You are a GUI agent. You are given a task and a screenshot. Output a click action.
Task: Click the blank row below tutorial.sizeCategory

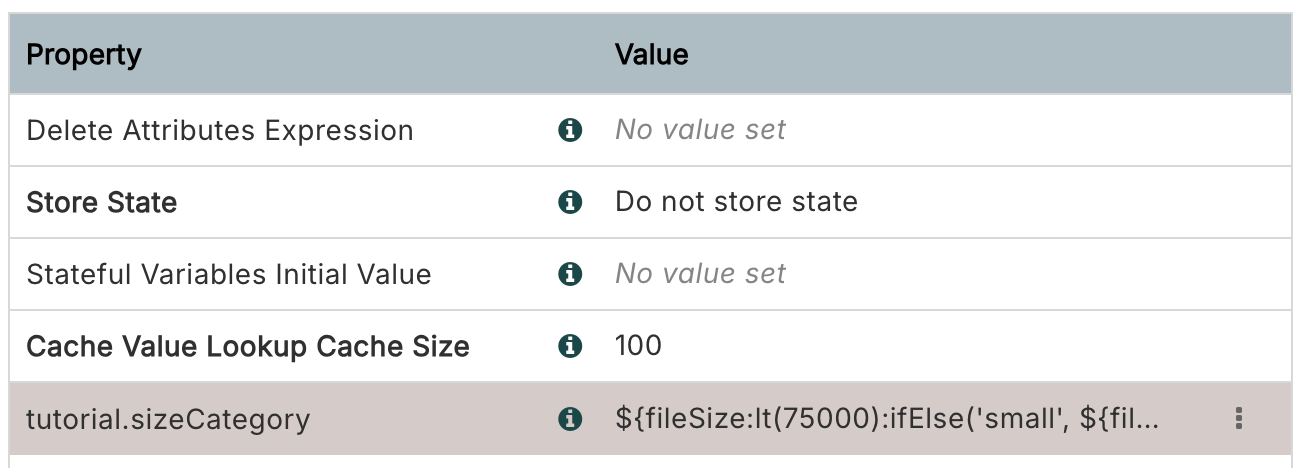650,461
